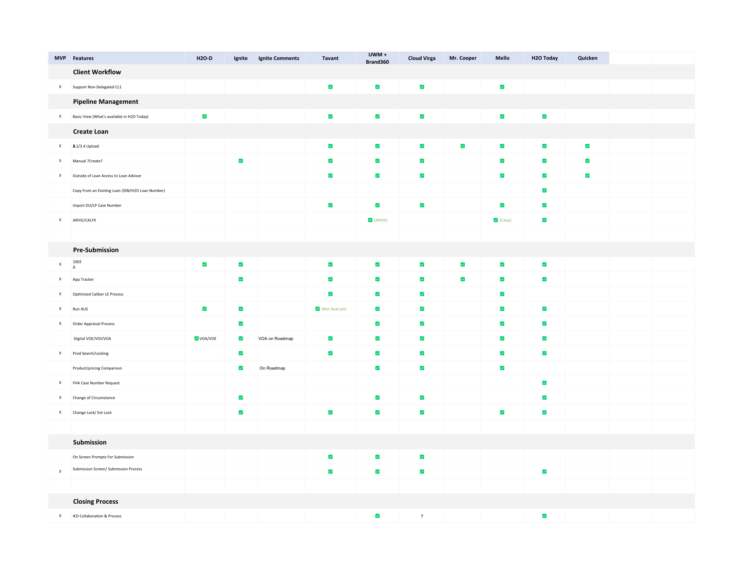746x576 pixels.
Task: Click Quicken checkmark for Outside of Loan Access
Action: tap(587, 176)
